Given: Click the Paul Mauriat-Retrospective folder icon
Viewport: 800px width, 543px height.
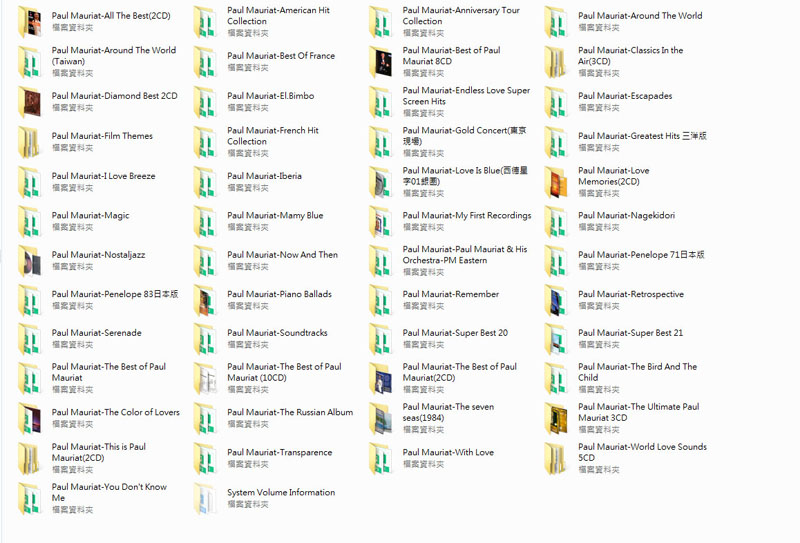Looking at the screenshot, I should pos(557,300).
